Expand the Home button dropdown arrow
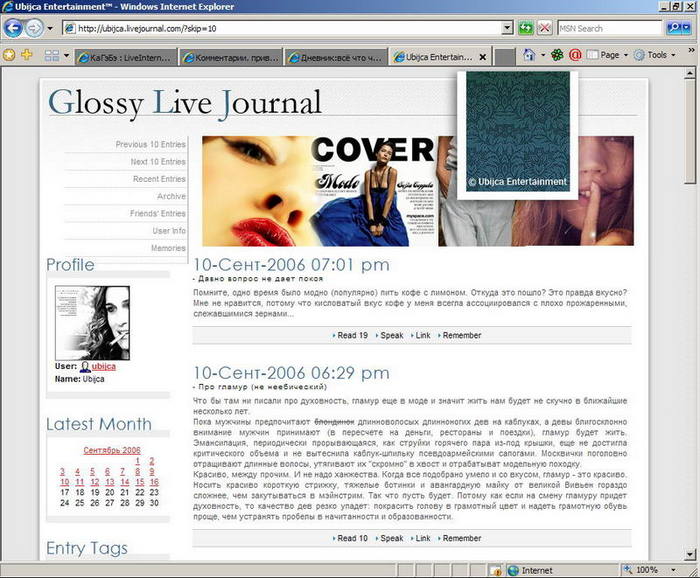This screenshot has height=578, width=700. [543, 55]
